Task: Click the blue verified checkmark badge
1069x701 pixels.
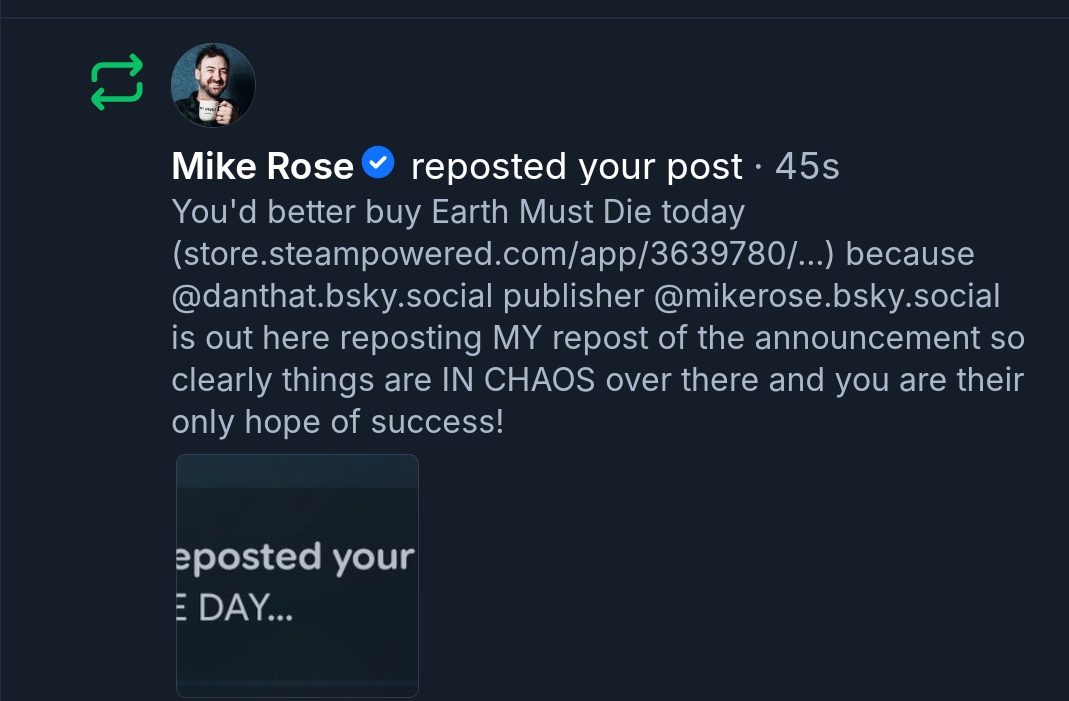Action: click(378, 163)
